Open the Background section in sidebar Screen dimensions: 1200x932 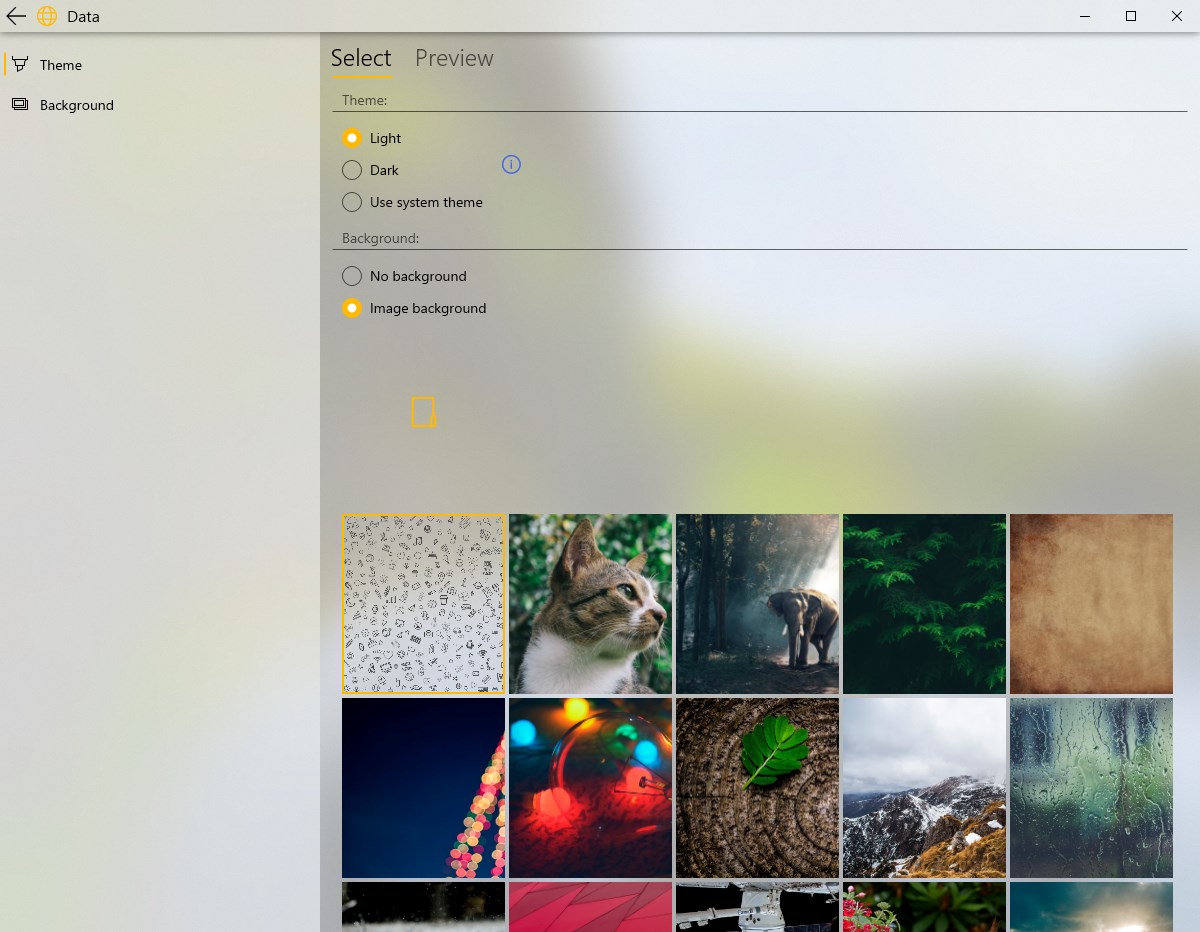(x=160, y=105)
